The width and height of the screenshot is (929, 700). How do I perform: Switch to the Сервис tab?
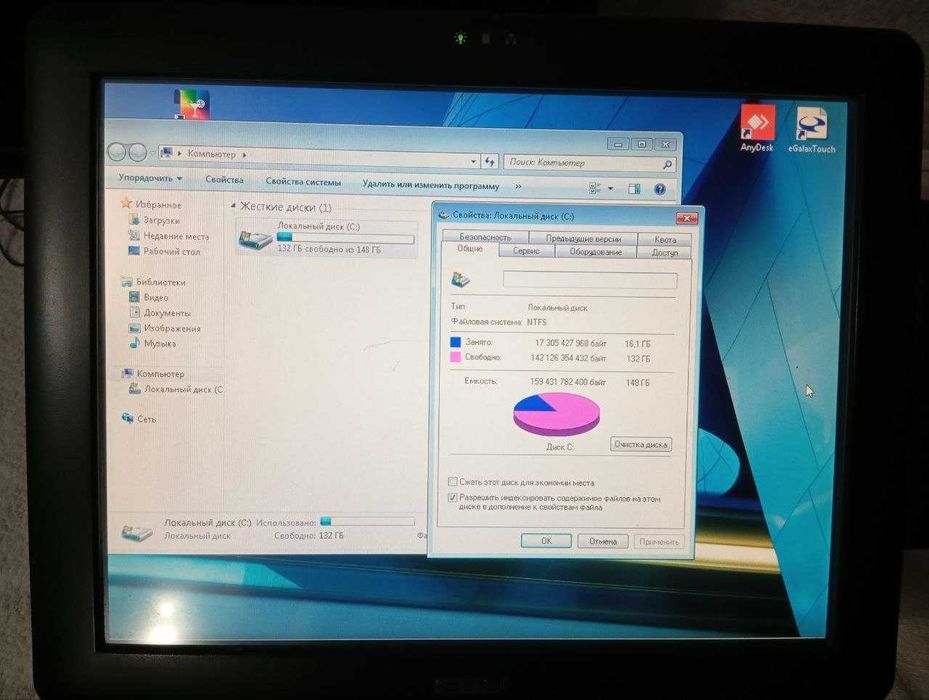(x=526, y=251)
